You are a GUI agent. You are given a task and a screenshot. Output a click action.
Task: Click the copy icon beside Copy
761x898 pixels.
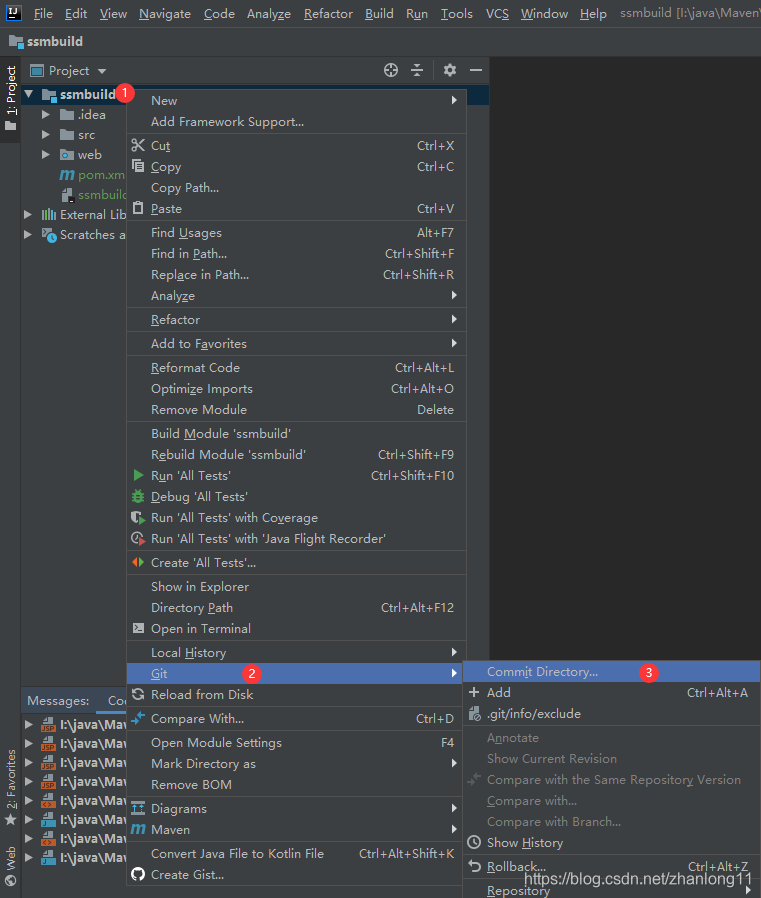tap(138, 166)
